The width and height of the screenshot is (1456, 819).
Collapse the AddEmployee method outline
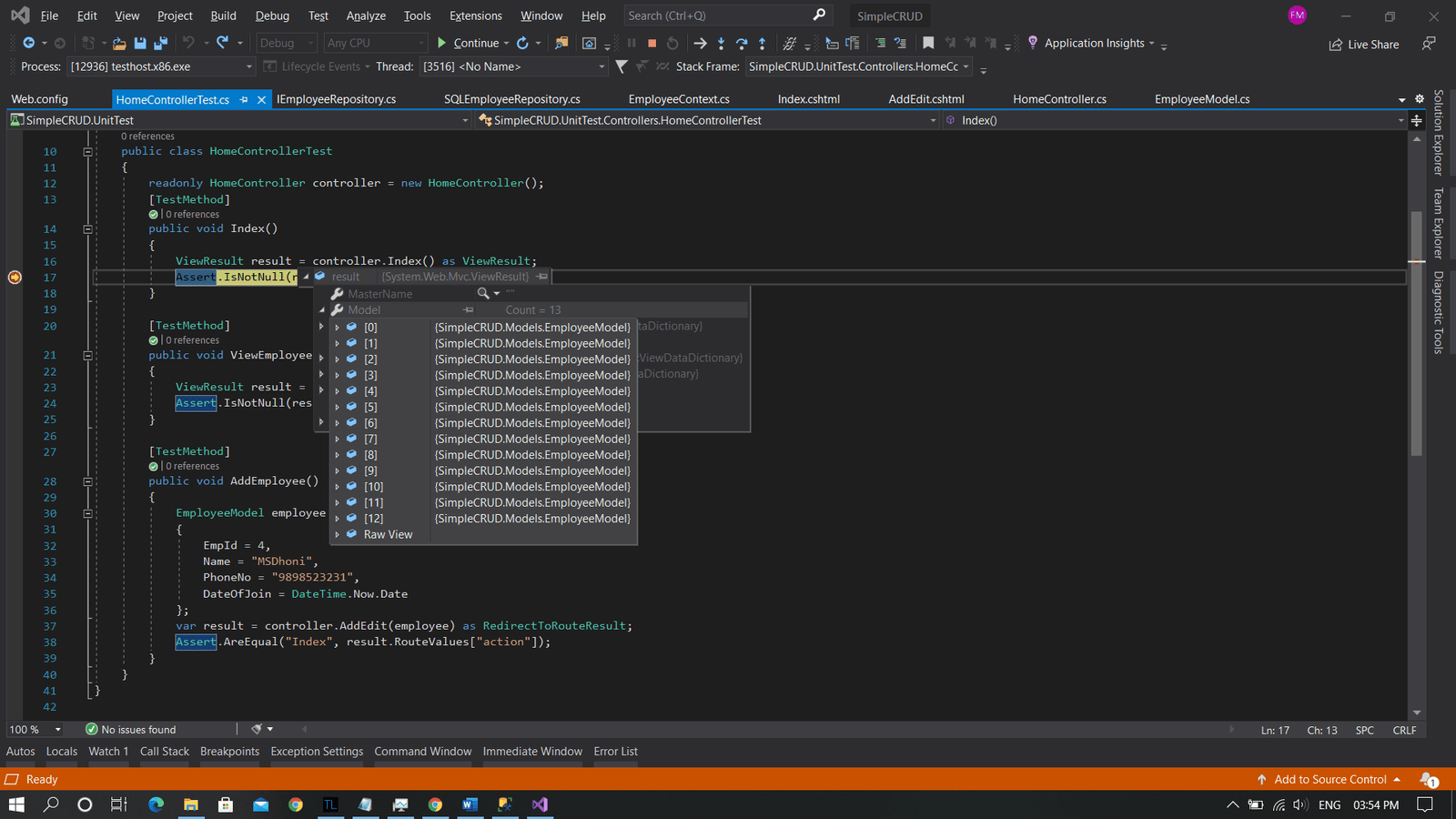88,481
